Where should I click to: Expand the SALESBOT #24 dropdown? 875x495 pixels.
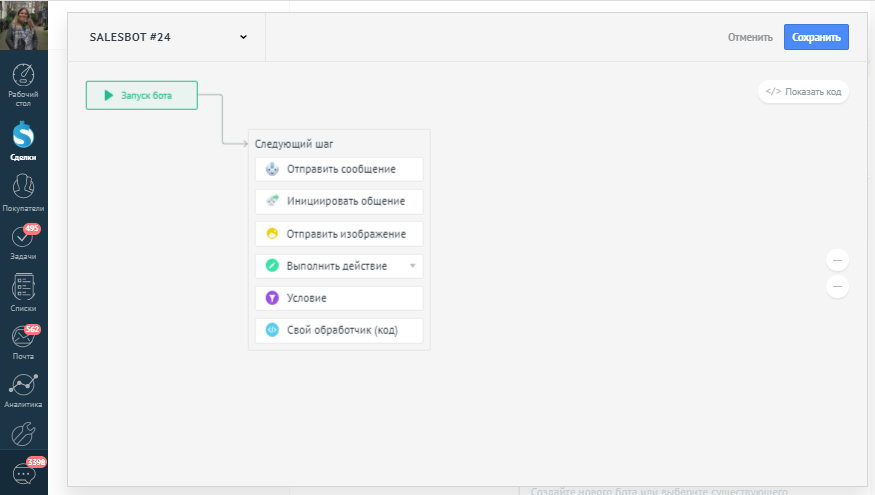click(x=243, y=38)
